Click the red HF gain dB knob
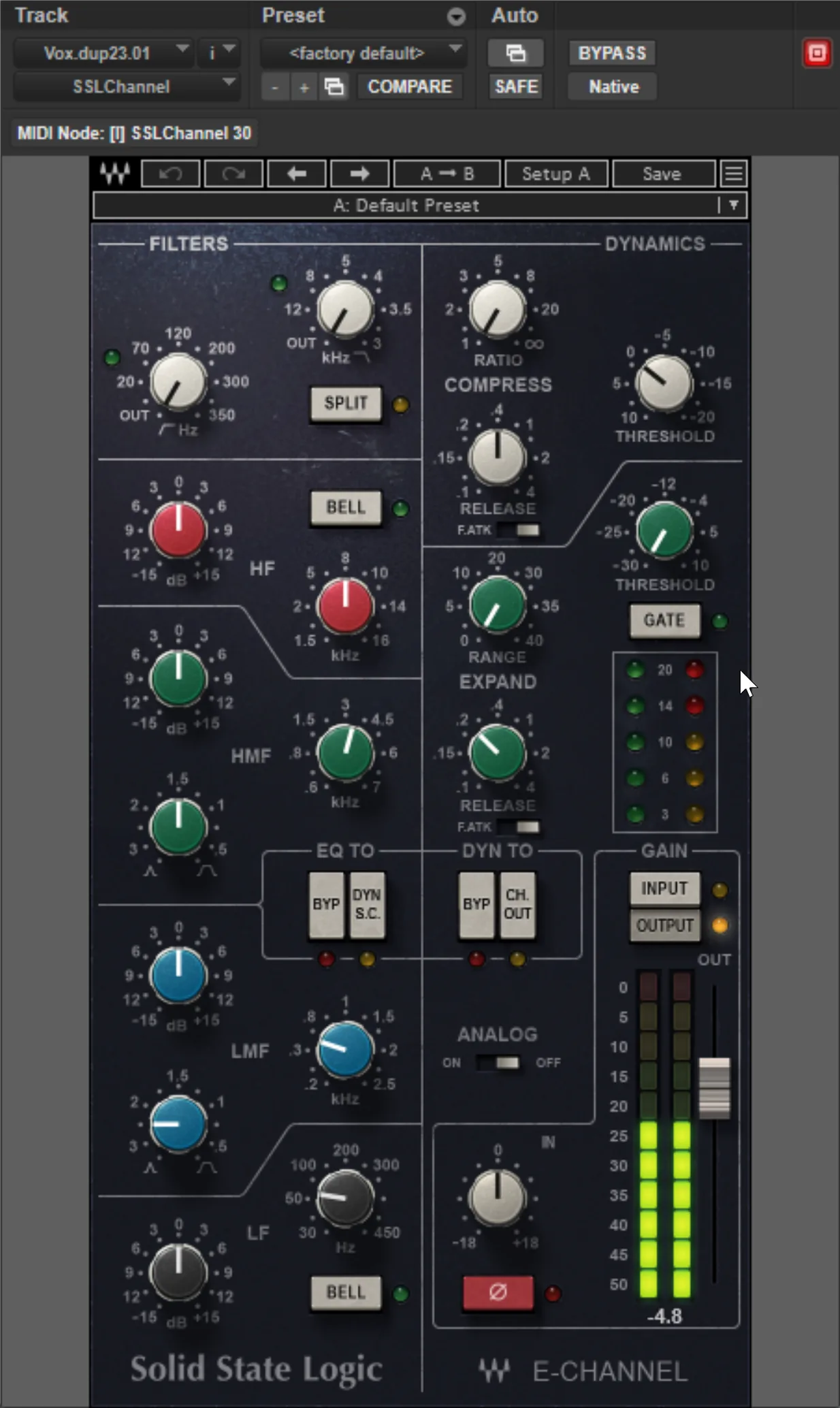This screenshot has width=840, height=1408. [x=178, y=530]
